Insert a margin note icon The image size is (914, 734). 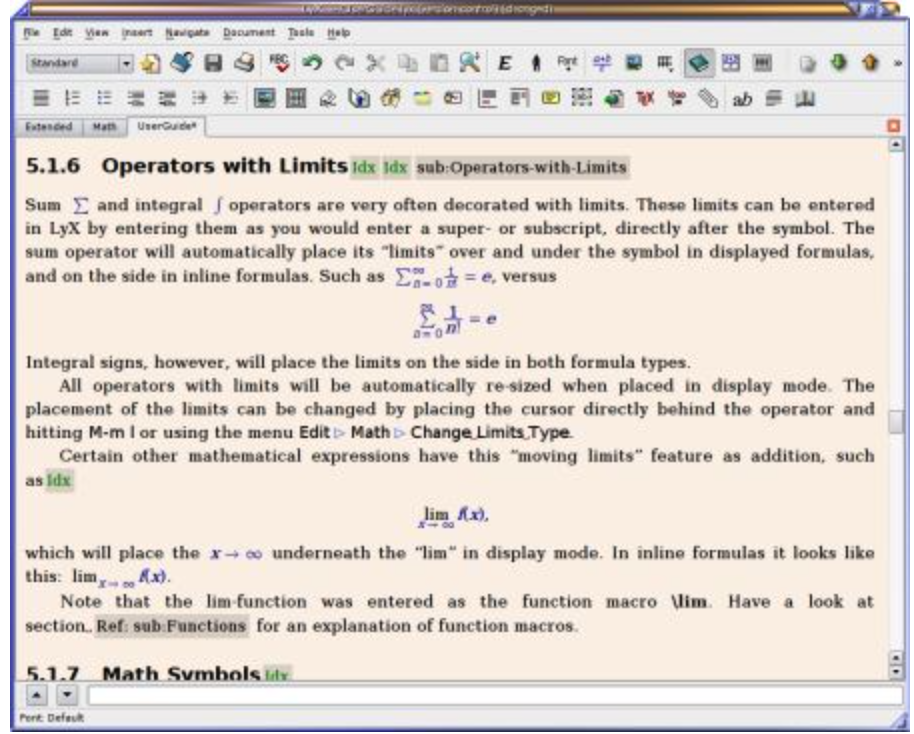click(519, 98)
